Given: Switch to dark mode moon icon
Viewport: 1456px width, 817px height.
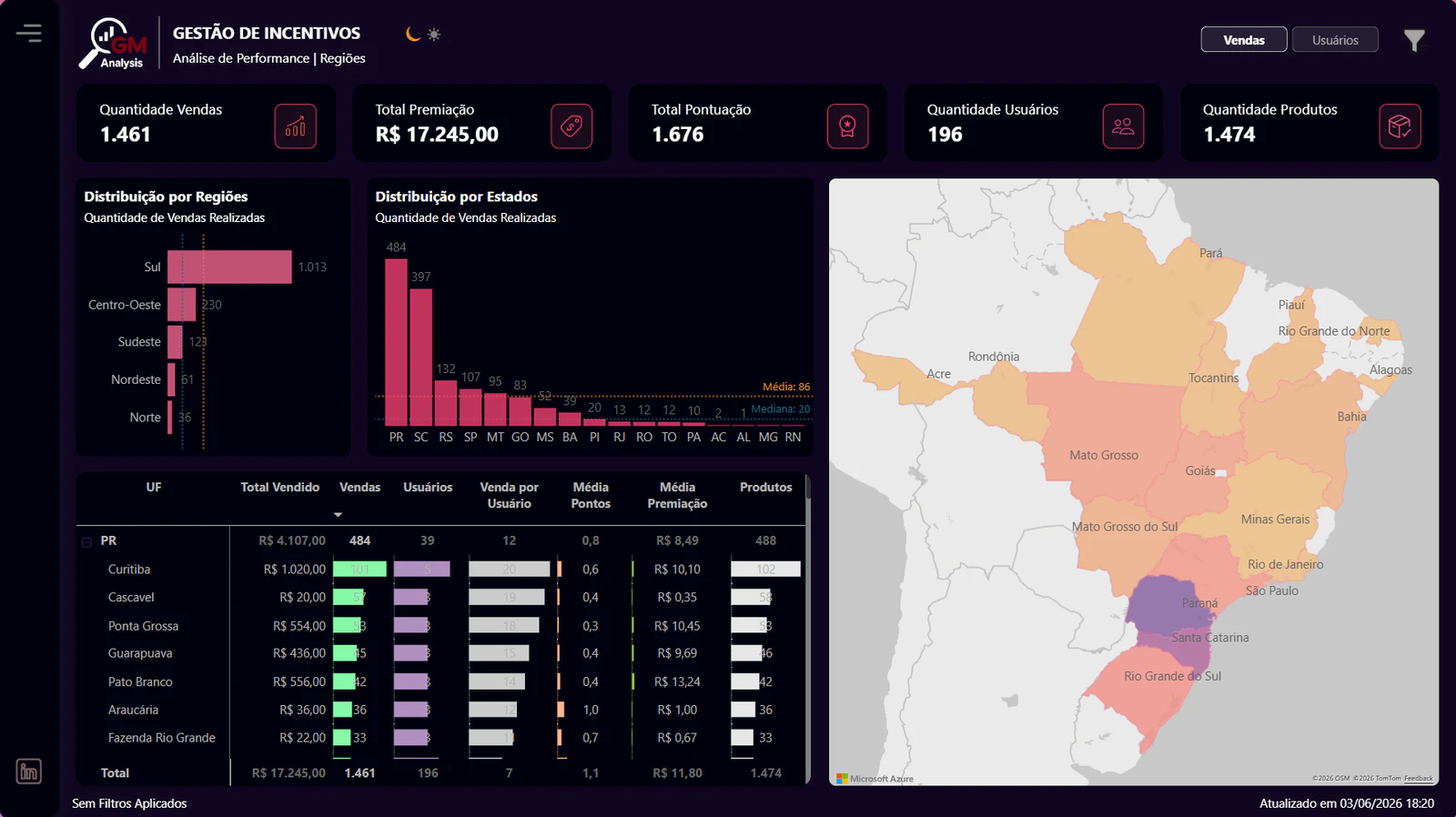Looking at the screenshot, I should point(413,34).
